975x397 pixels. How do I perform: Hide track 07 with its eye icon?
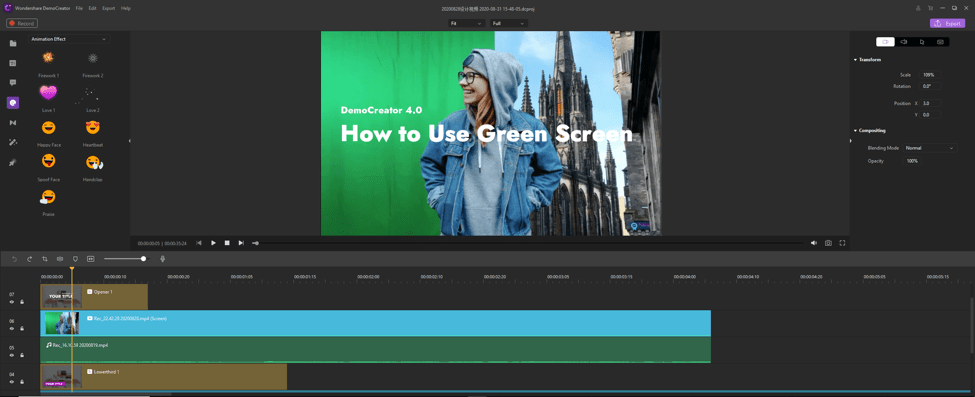(11, 302)
